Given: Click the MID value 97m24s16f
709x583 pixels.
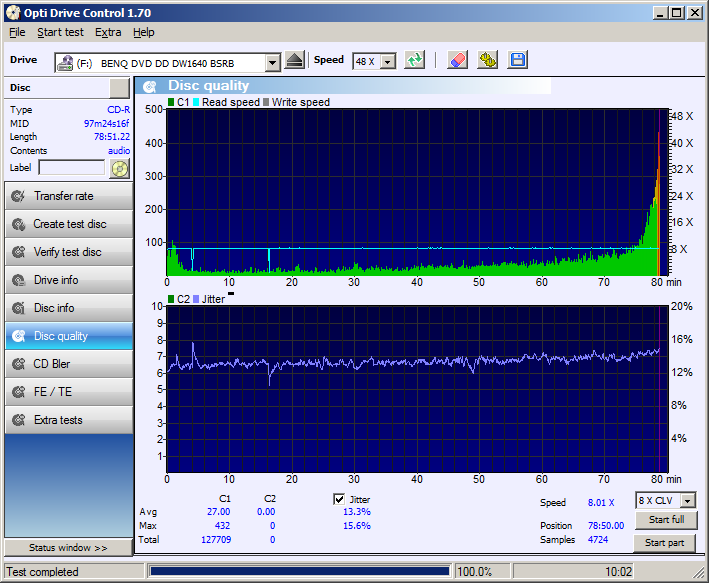Looking at the screenshot, I should coord(107,123).
